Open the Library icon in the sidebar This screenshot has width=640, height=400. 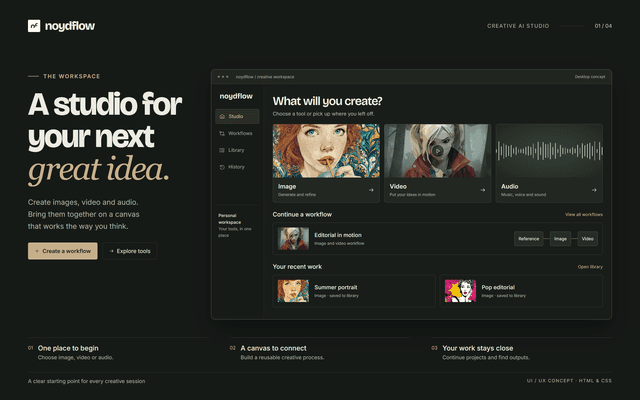click(222, 150)
